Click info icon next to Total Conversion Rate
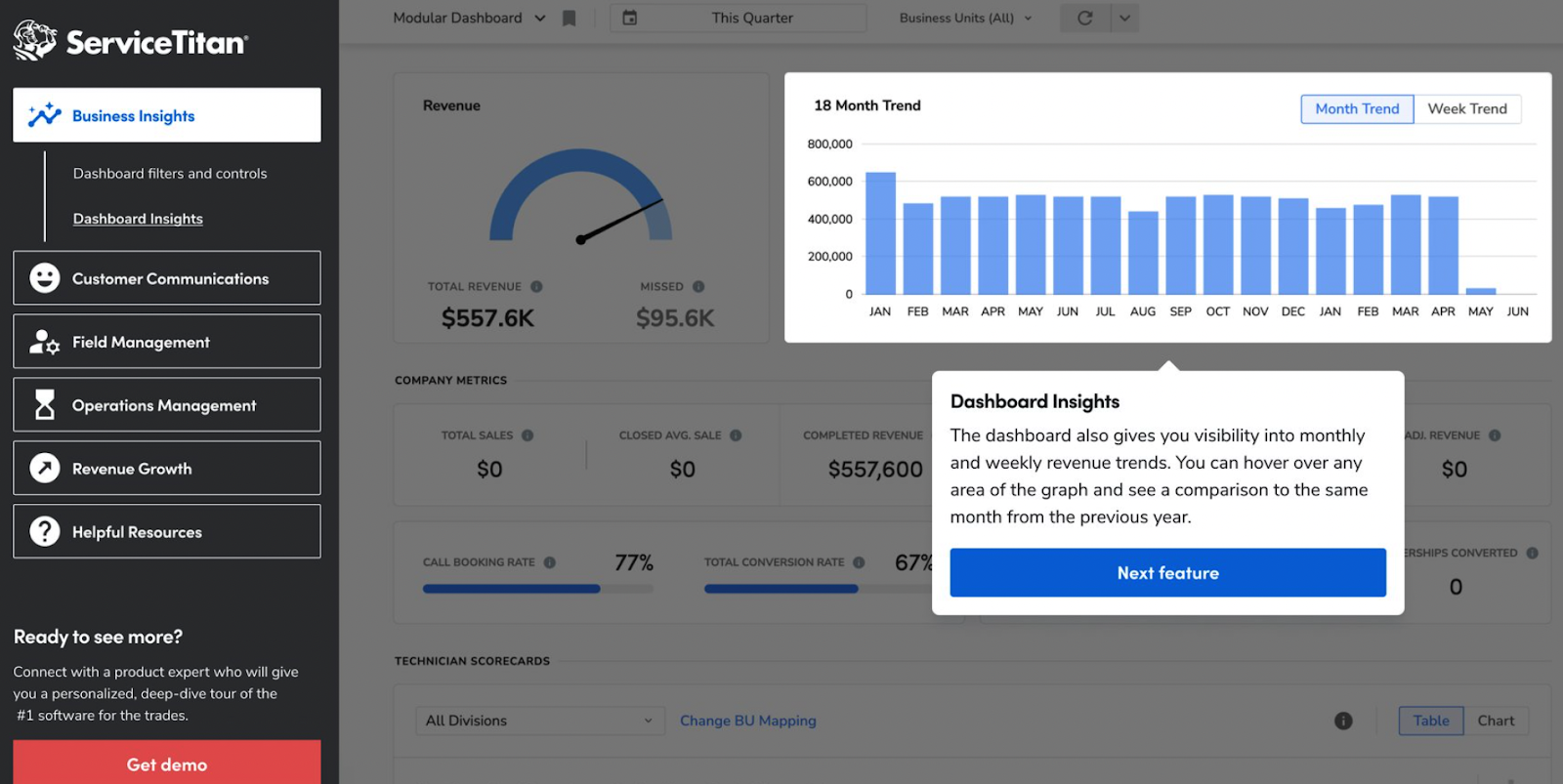Viewport: 1563px width, 784px height. [x=859, y=562]
